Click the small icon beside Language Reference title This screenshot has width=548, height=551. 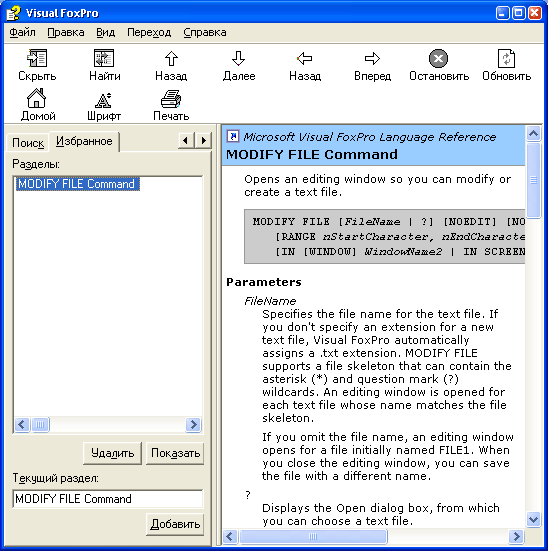pyautogui.click(x=233, y=136)
